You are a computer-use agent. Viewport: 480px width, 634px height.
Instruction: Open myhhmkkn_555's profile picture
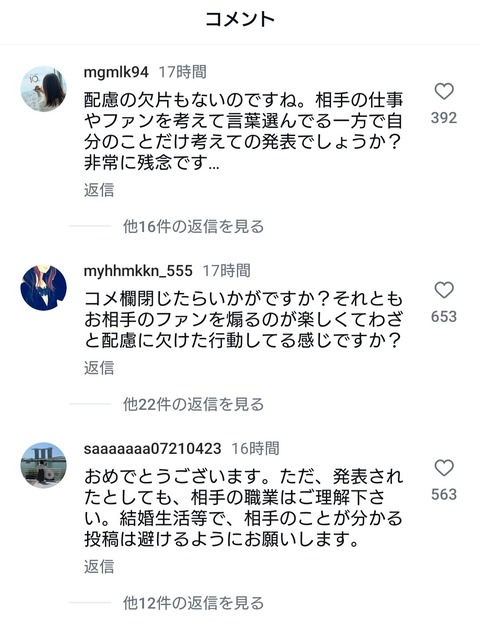click(44, 287)
